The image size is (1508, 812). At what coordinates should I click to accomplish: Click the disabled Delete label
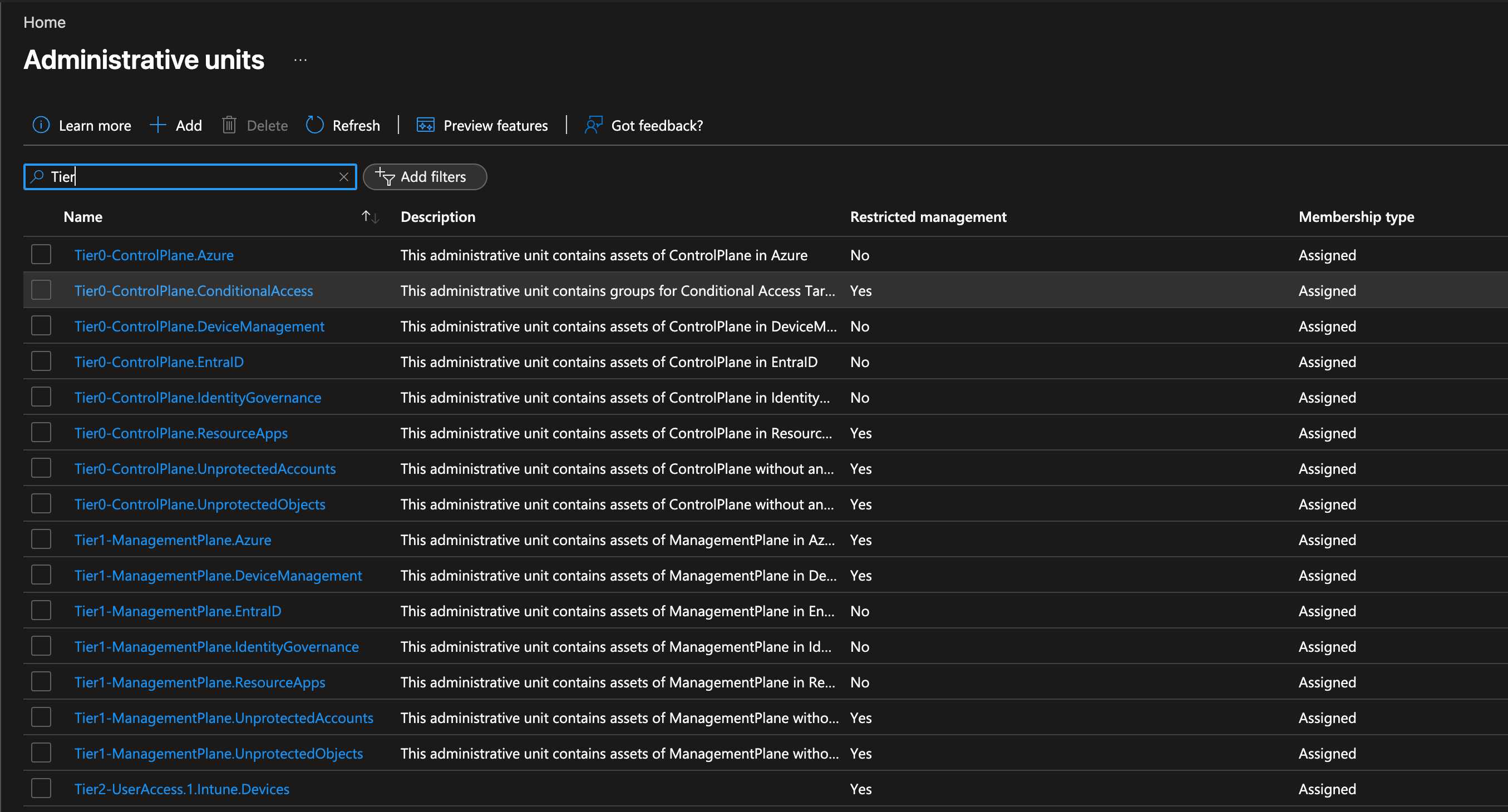pos(267,126)
